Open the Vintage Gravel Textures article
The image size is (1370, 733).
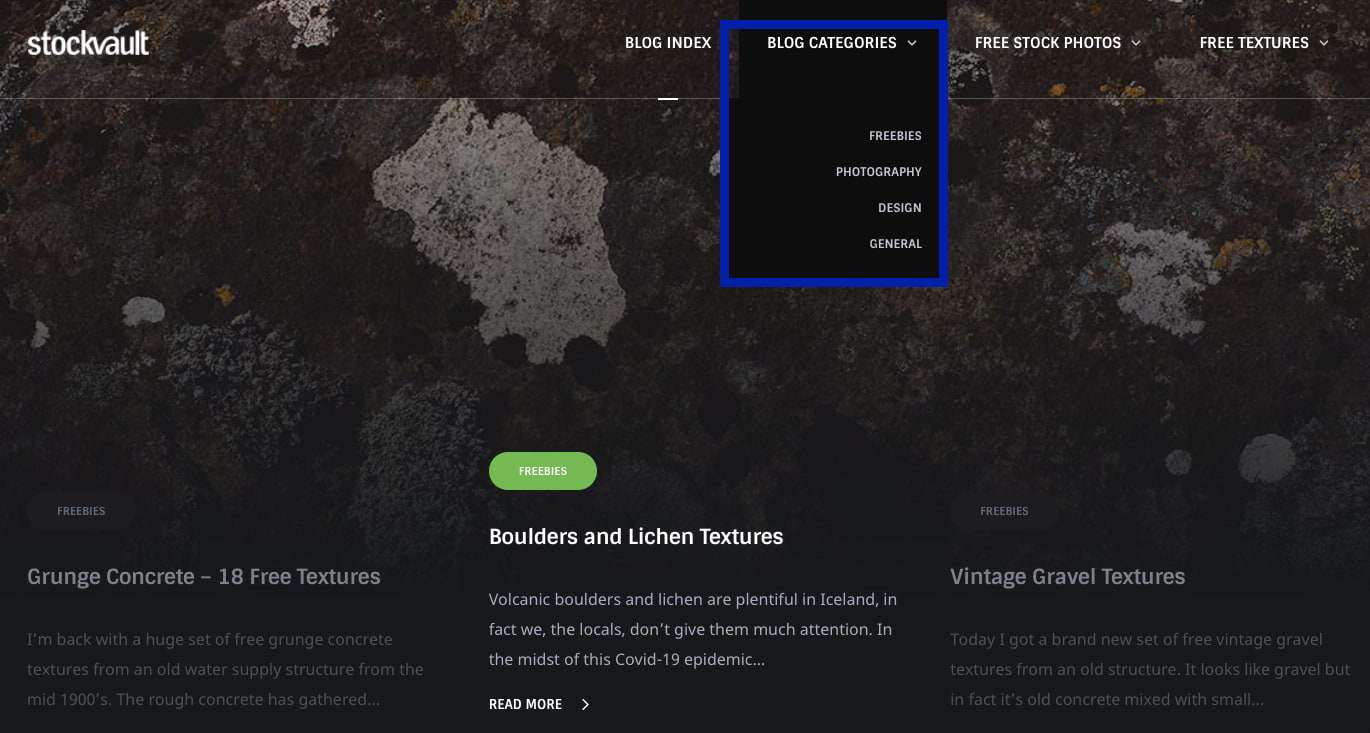click(1067, 577)
